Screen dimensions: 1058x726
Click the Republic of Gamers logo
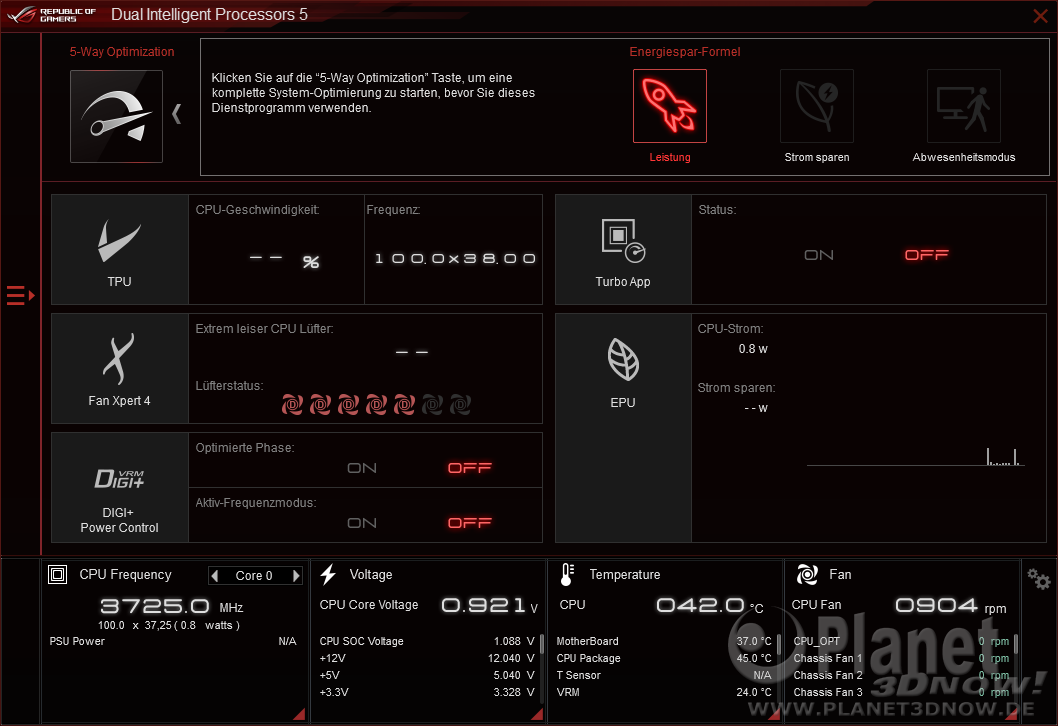tap(51, 15)
